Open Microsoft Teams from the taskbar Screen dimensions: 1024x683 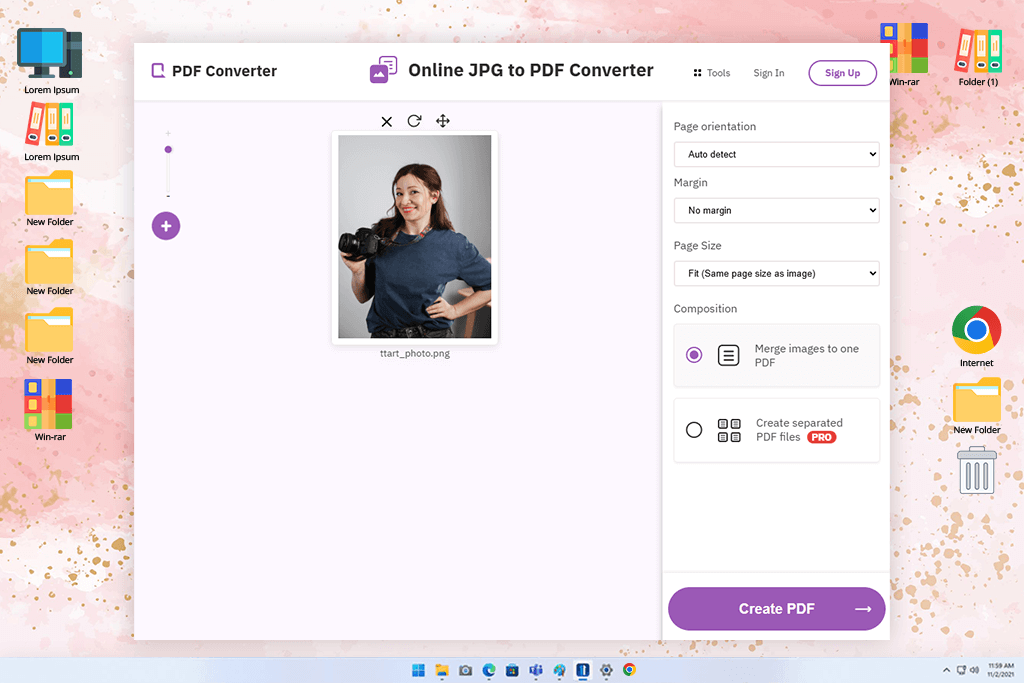point(536,670)
